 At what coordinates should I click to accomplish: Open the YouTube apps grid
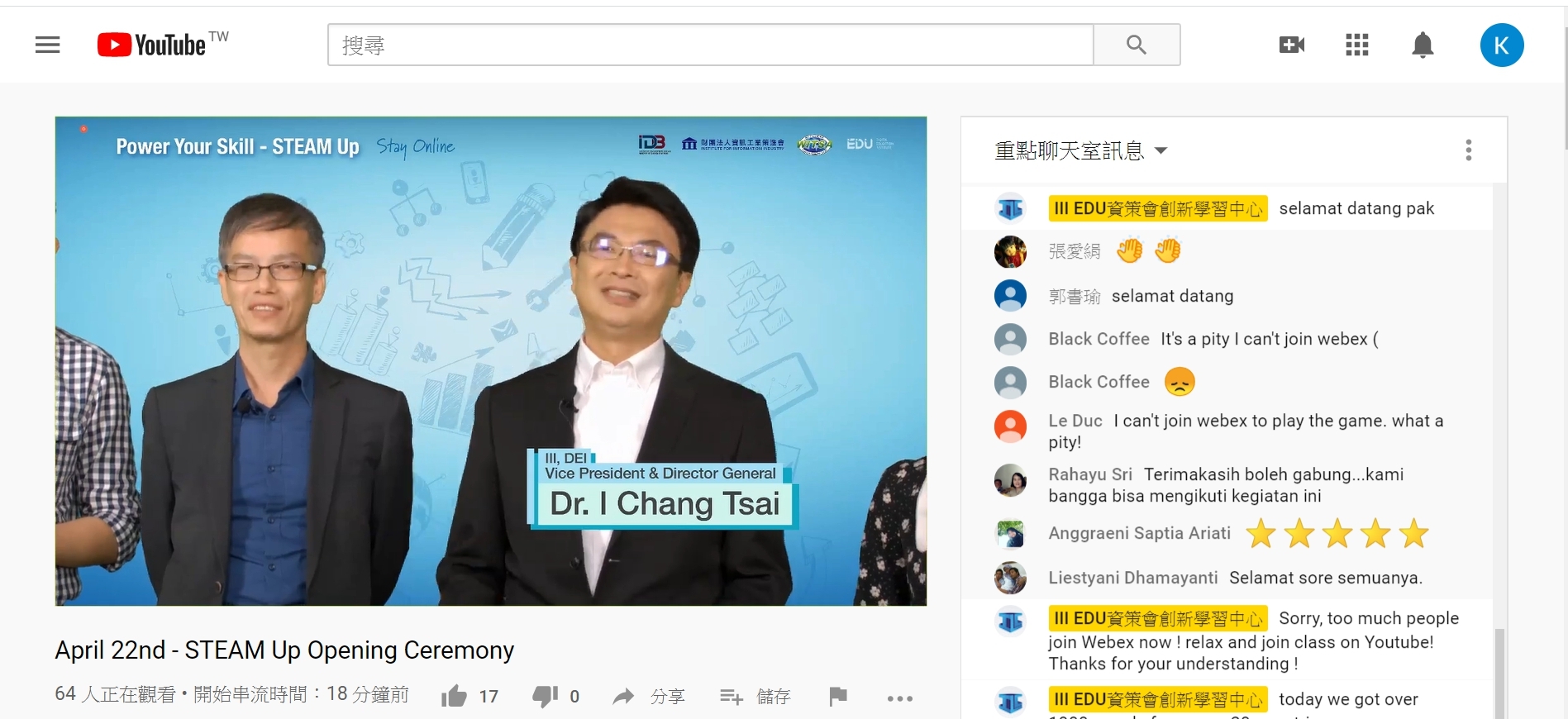click(1357, 45)
